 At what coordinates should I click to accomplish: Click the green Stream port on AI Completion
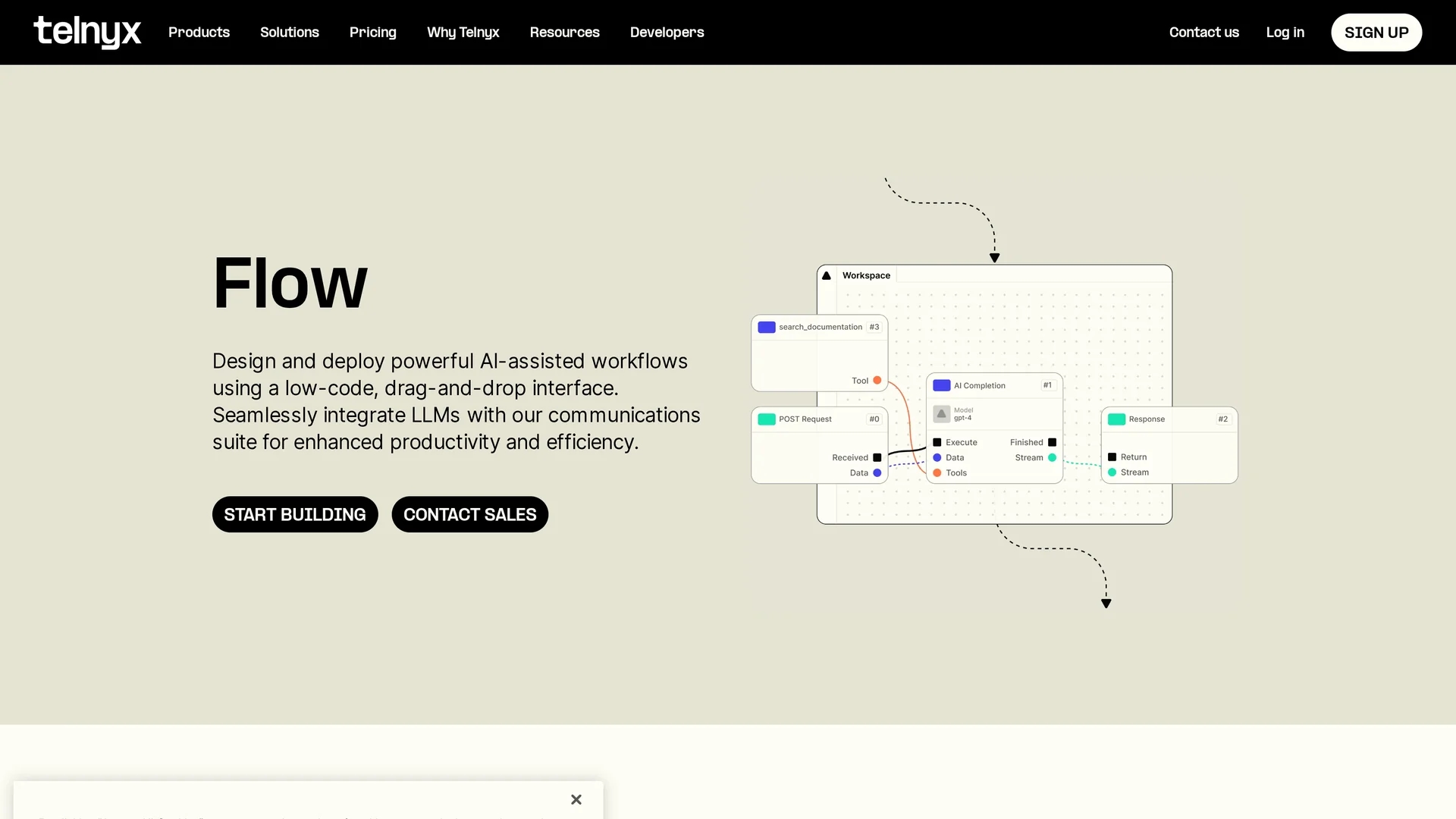[1052, 457]
